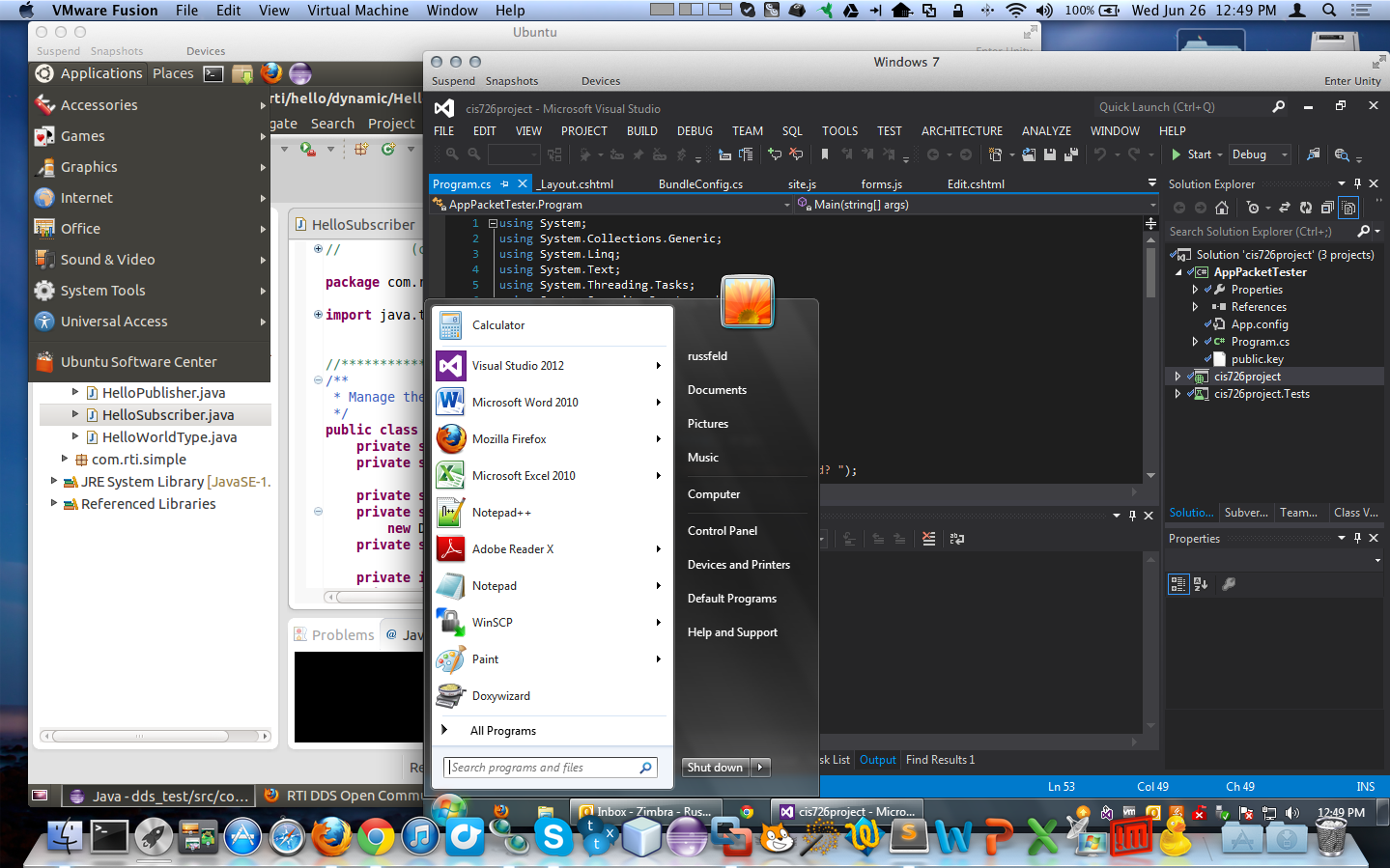Viewport: 1390px width, 868px height.
Task: Expand Visual Studio 2012 jump list arrow
Action: tap(659, 366)
